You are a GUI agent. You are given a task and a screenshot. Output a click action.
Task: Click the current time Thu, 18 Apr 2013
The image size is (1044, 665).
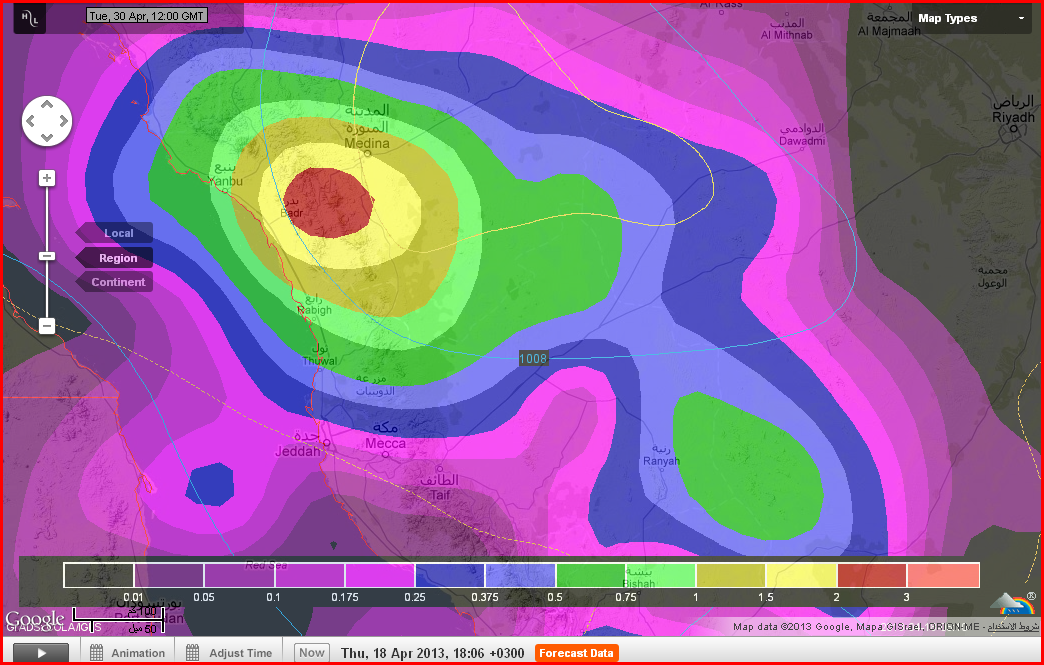point(433,653)
